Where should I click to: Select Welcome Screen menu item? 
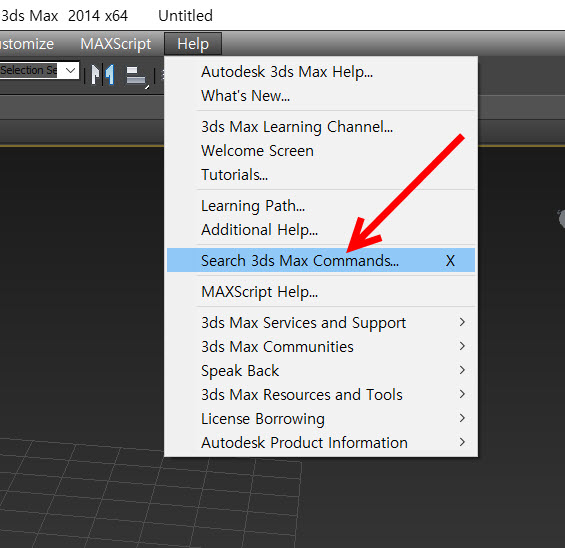[x=321, y=151]
